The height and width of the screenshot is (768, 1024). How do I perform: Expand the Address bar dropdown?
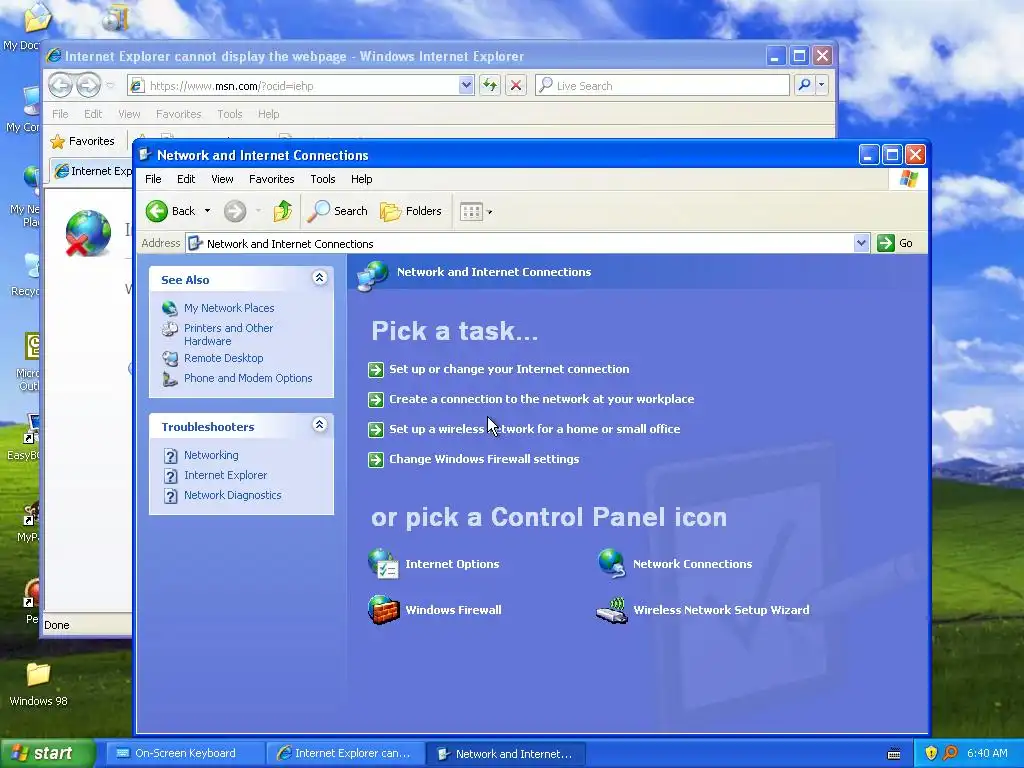coord(861,243)
